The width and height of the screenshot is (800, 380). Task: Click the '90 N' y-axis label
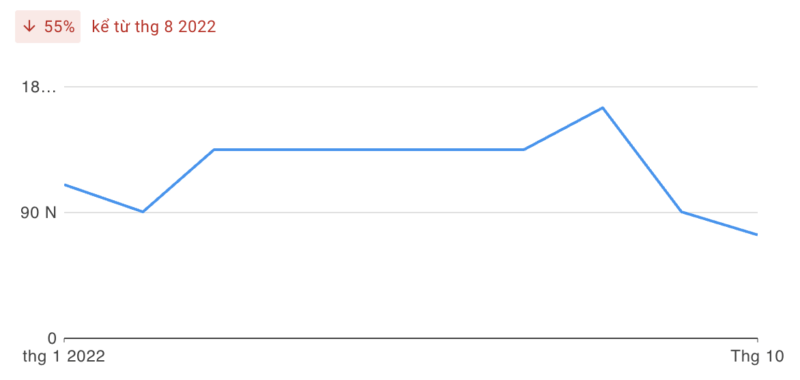[38, 213]
